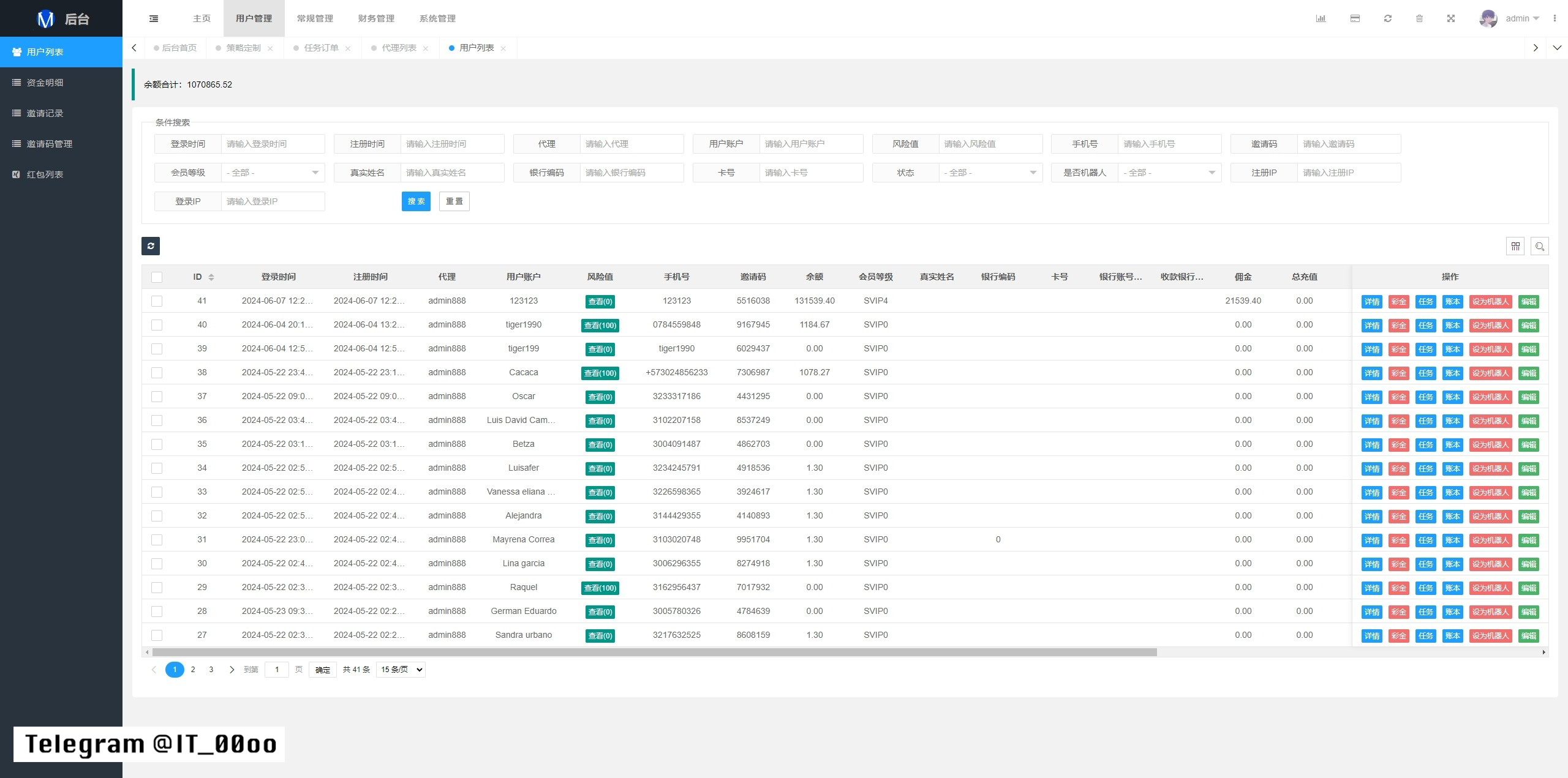Image resolution: width=1568 pixels, height=778 pixels.
Task: Select checkbox for user ID 38
Action: pyautogui.click(x=157, y=373)
